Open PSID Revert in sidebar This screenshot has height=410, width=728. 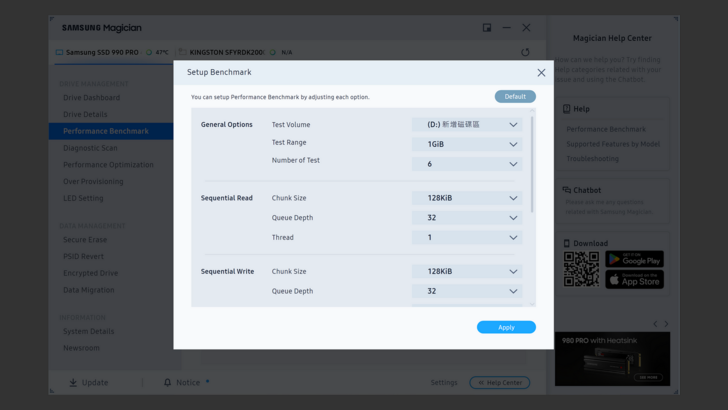coord(84,256)
